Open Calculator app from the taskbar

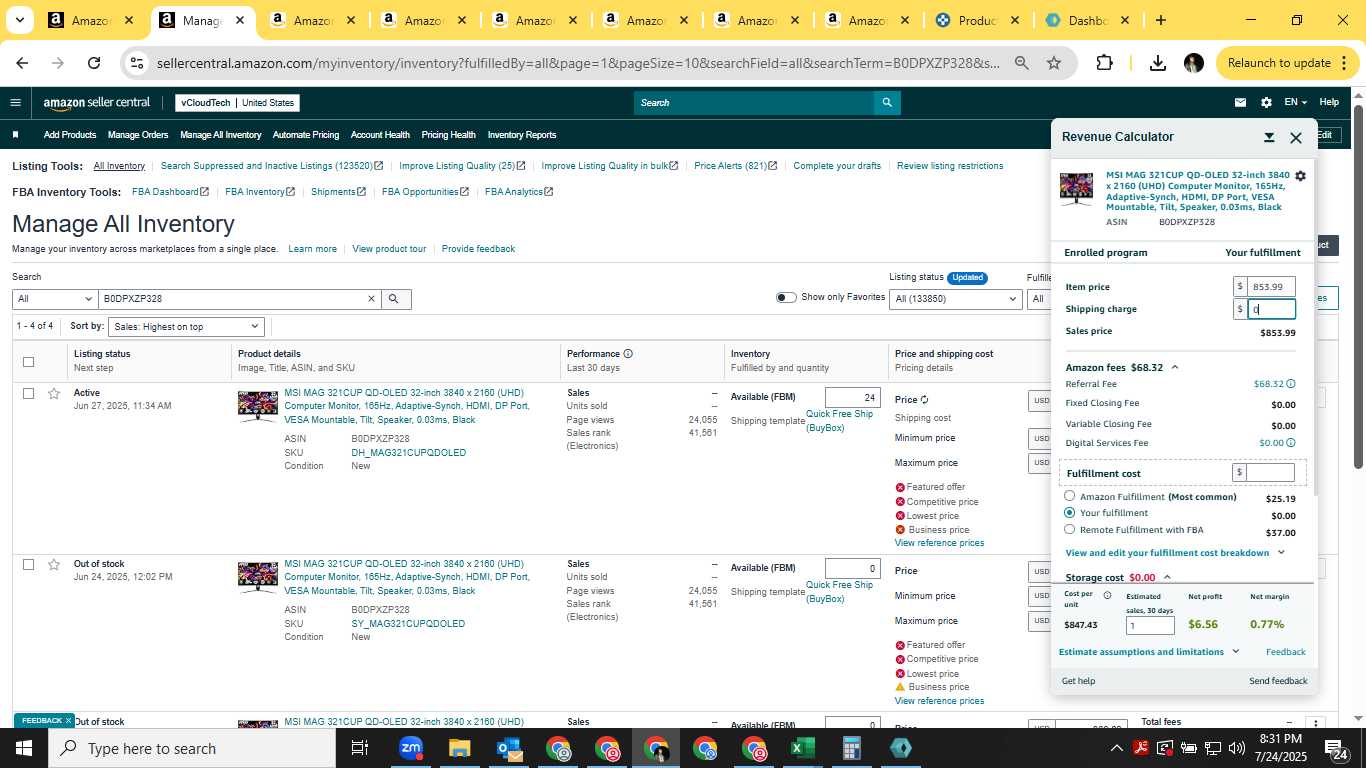851,748
